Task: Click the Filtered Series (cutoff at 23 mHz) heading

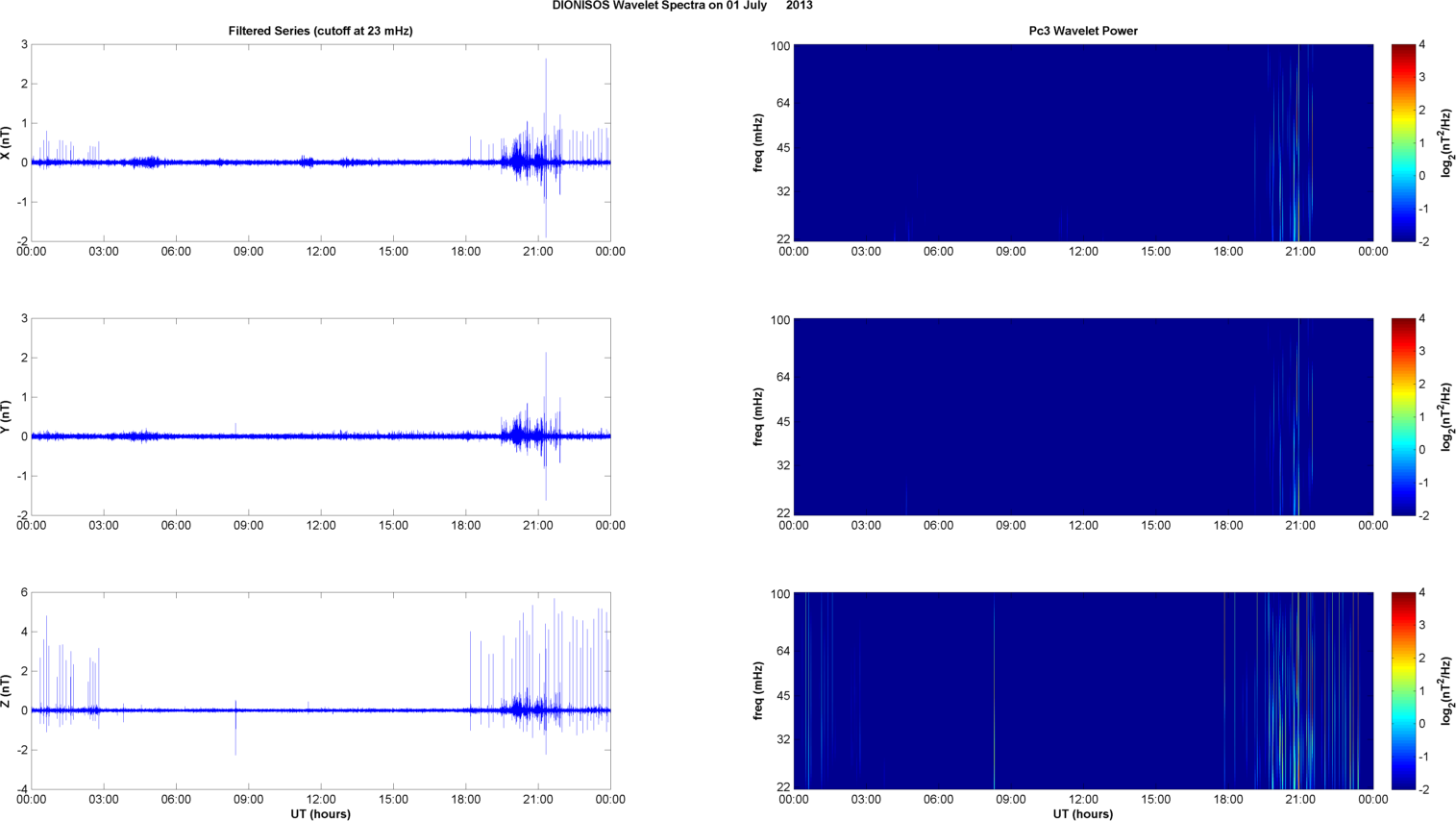Action: point(320,31)
